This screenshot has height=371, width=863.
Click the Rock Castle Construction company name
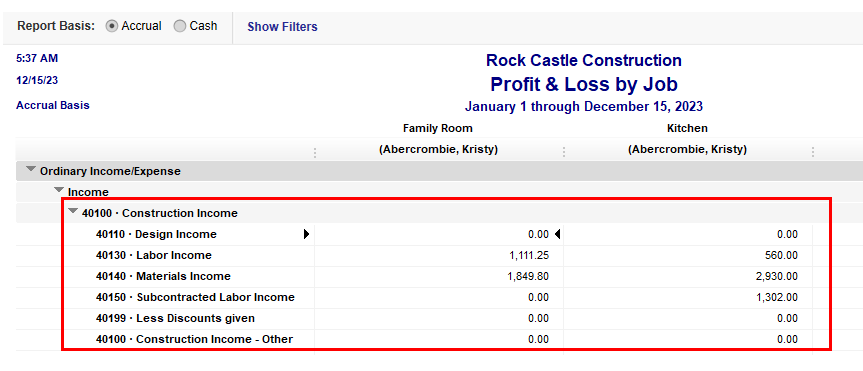[584, 60]
